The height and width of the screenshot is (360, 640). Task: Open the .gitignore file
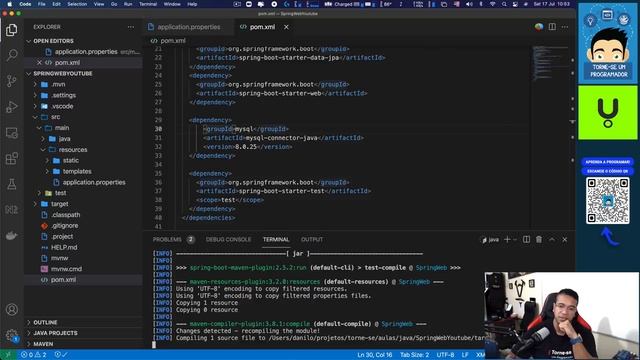[64, 226]
